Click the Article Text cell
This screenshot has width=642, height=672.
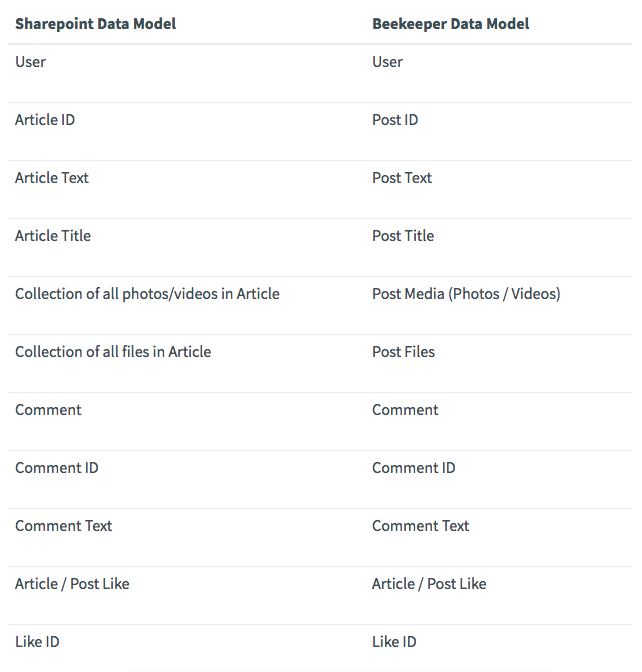[x=52, y=177]
